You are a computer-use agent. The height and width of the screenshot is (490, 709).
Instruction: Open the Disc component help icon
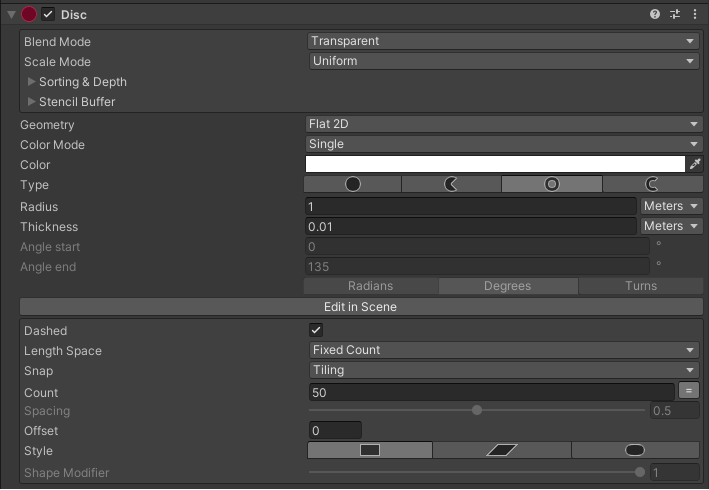click(654, 14)
